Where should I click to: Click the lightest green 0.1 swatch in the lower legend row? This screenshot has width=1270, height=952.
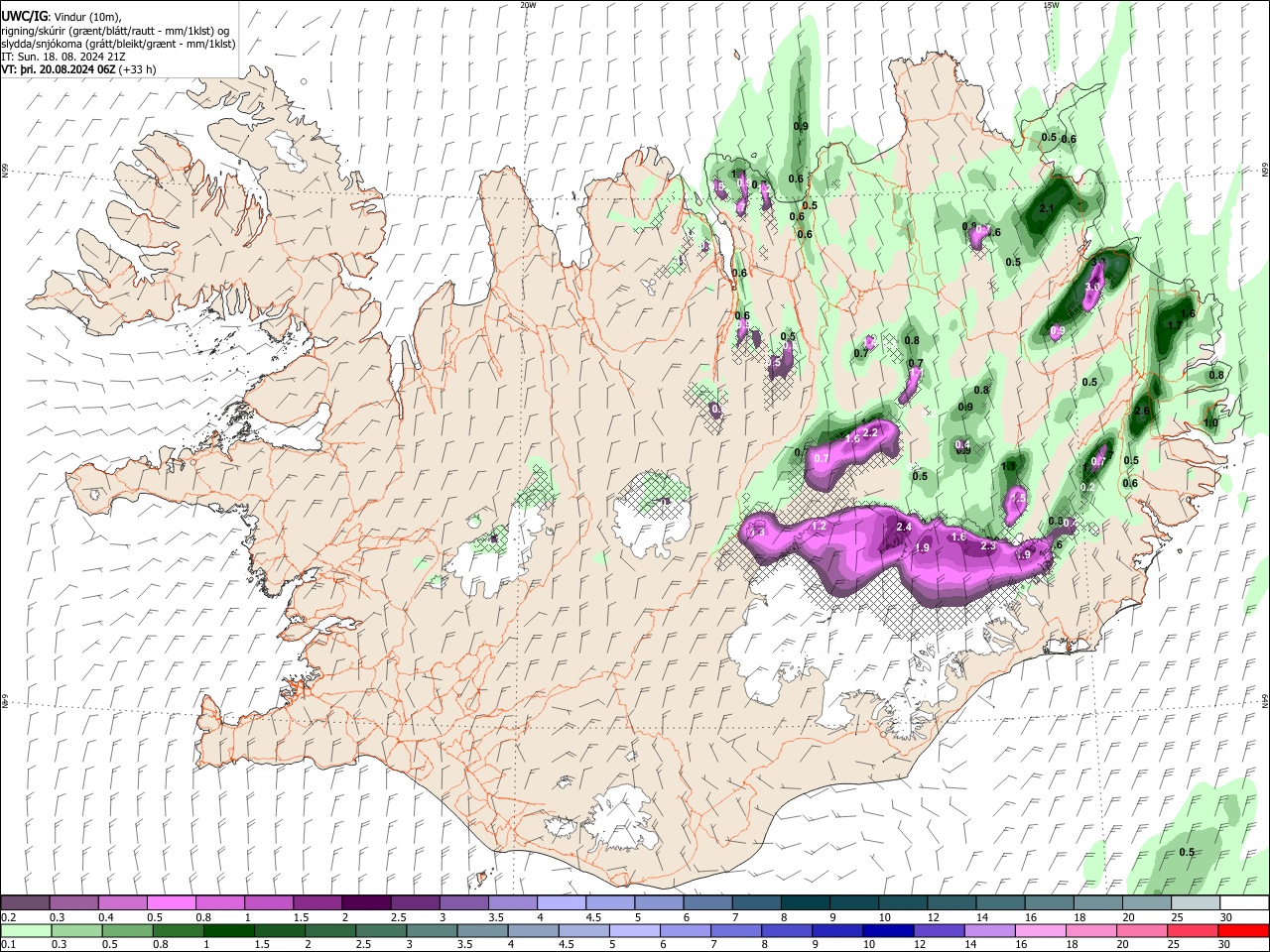[25, 931]
